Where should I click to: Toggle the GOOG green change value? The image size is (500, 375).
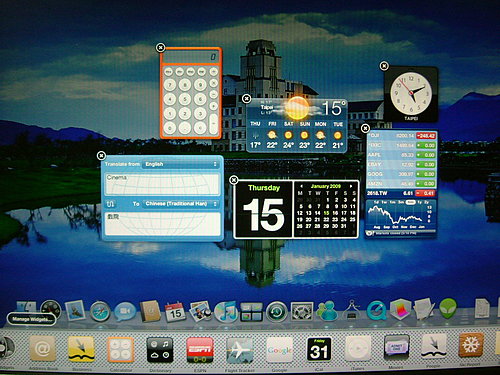click(x=426, y=174)
